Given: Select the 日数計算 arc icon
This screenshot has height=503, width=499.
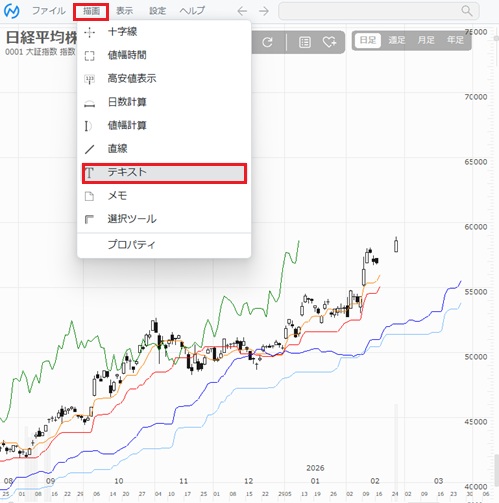Looking at the screenshot, I should pyautogui.click(x=89, y=104).
